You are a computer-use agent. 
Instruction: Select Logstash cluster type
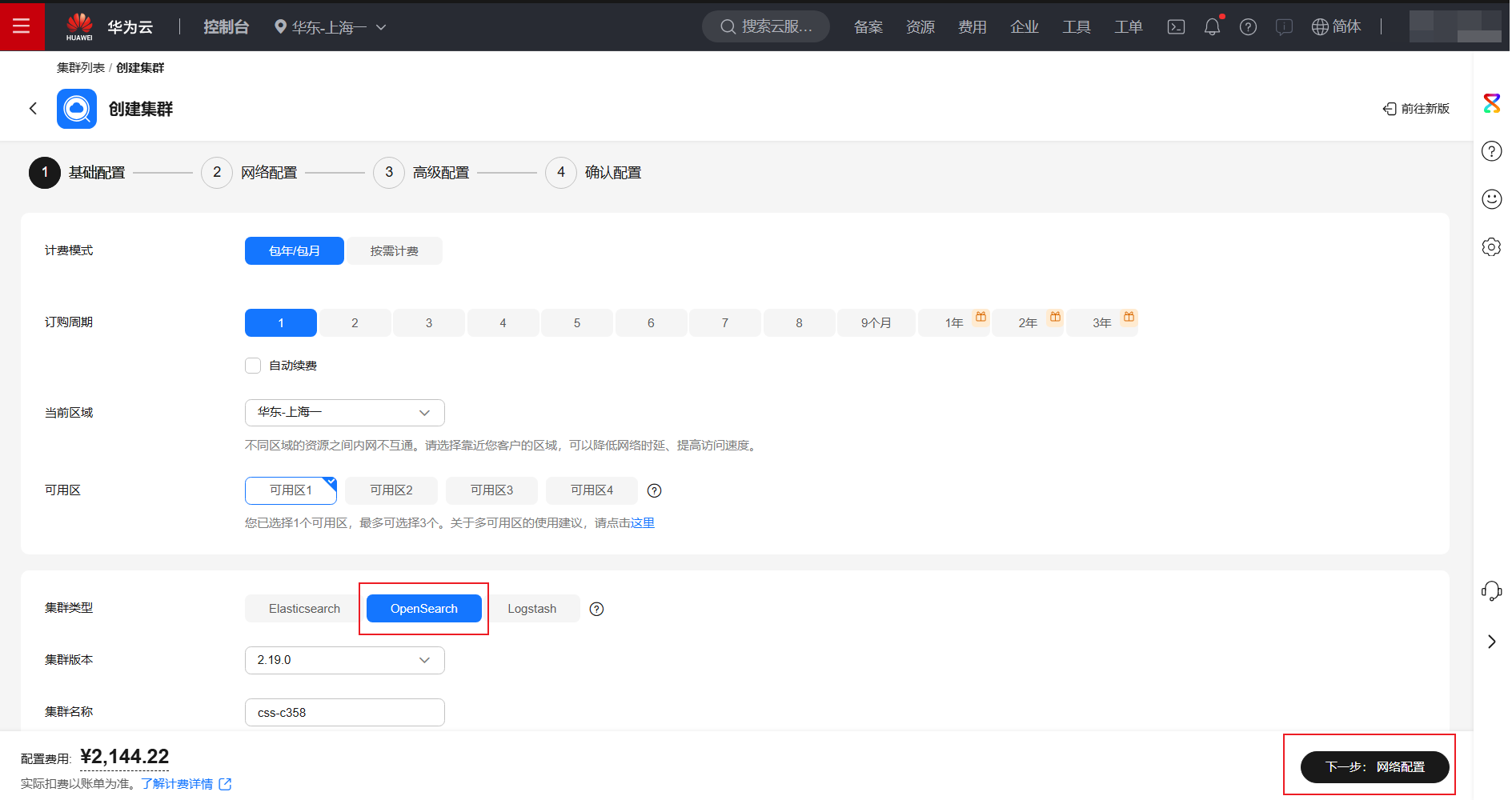pos(531,609)
